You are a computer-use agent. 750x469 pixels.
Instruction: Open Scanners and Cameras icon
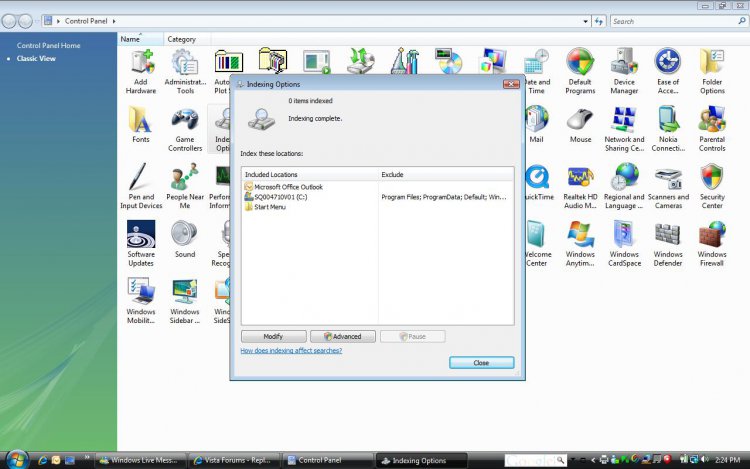(x=668, y=187)
